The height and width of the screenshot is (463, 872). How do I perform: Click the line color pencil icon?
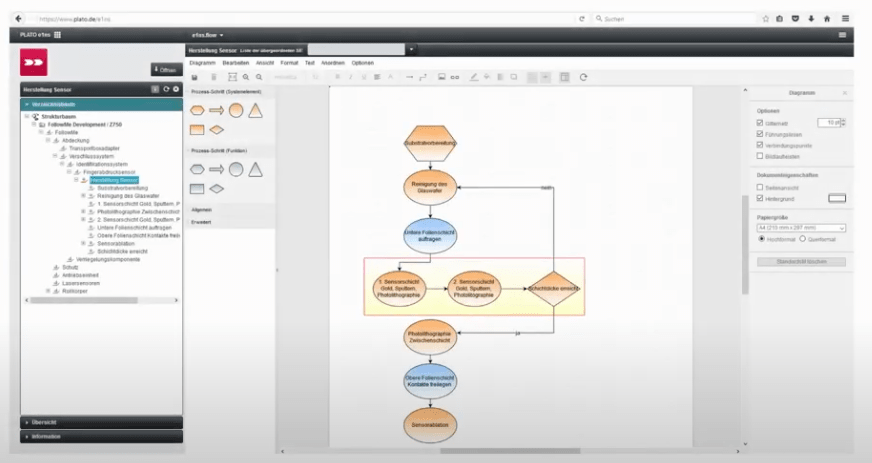(474, 77)
